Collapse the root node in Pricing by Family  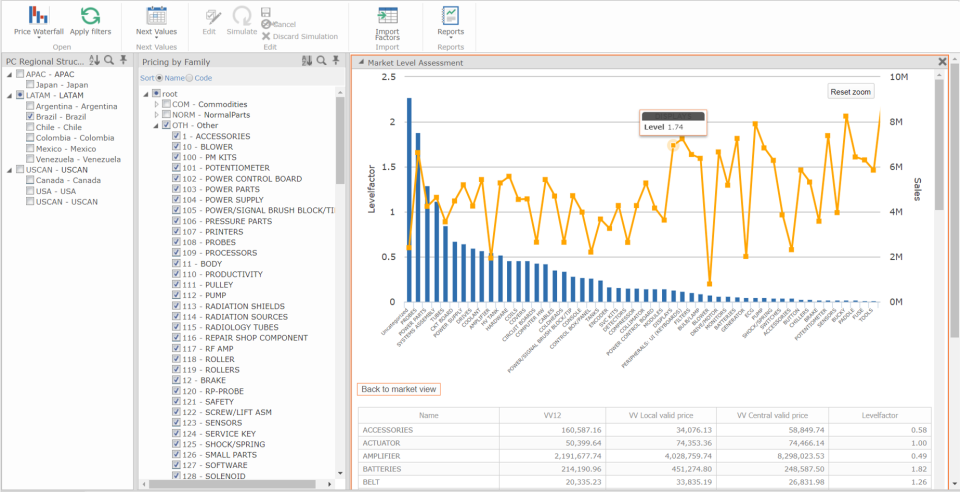pos(146,94)
